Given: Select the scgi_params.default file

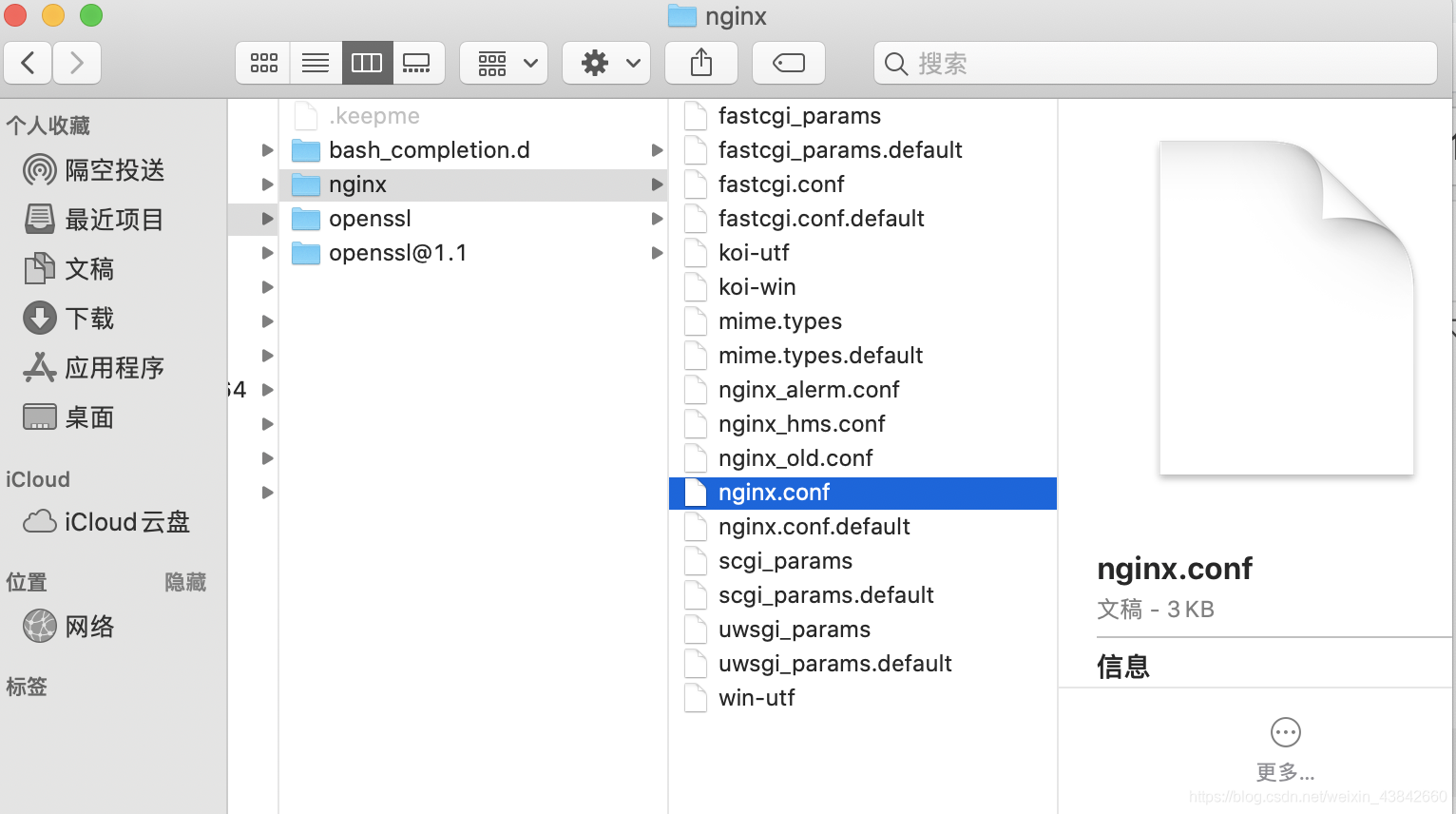Looking at the screenshot, I should pos(863,595).
